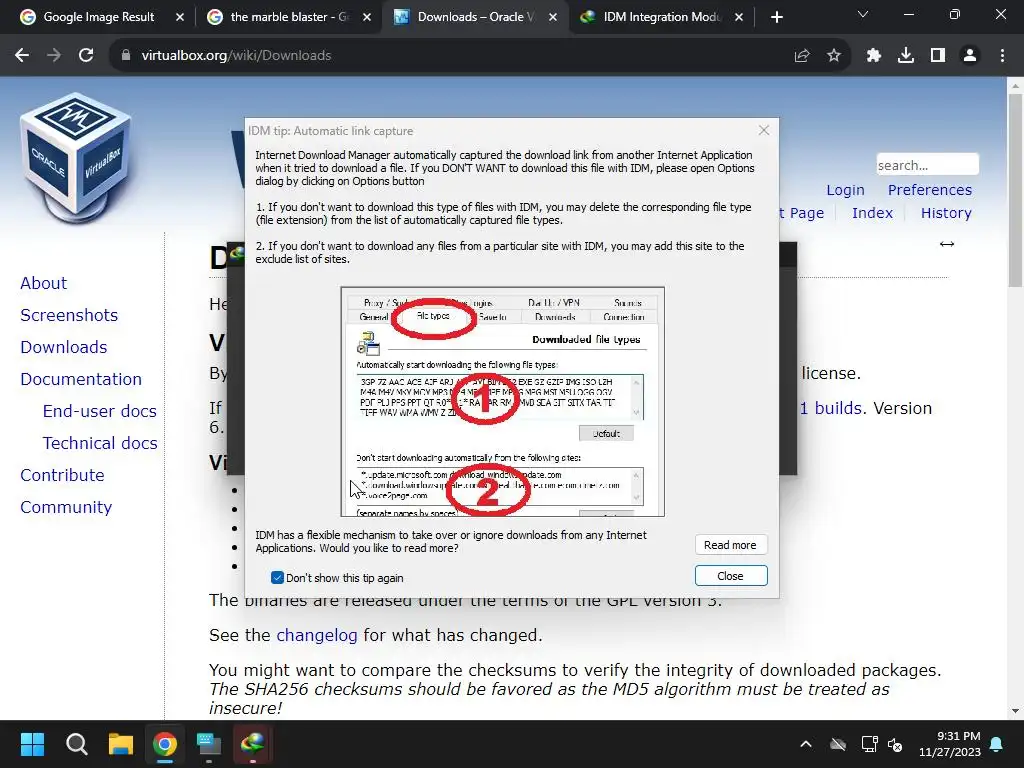Bookmark page with star icon
1024x768 pixels.
coord(834,56)
